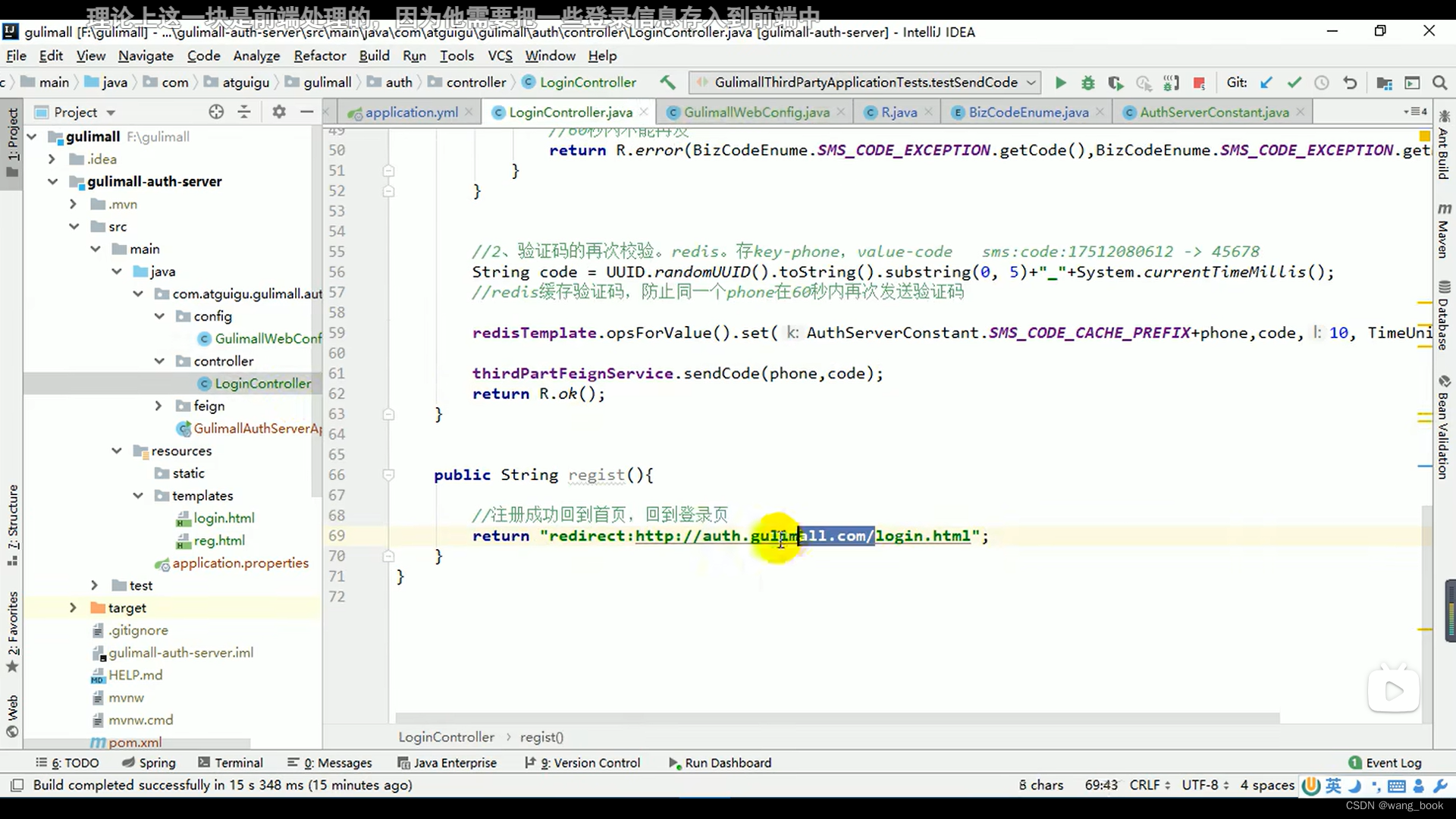Open Project panel settings gear
This screenshot has height=819, width=1456.
pyautogui.click(x=279, y=112)
